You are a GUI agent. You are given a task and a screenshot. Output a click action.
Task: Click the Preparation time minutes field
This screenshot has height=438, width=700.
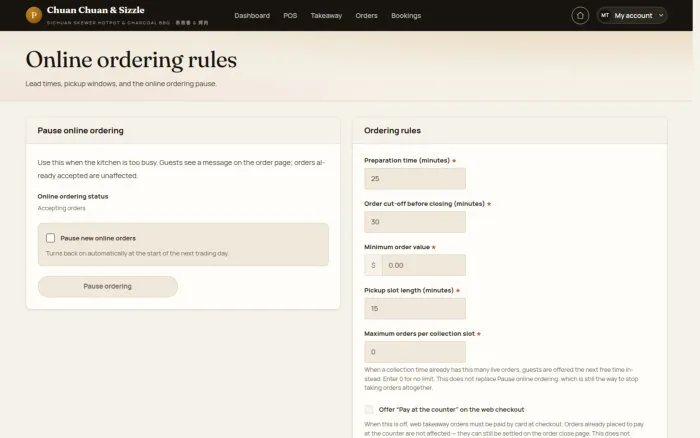[x=415, y=179]
